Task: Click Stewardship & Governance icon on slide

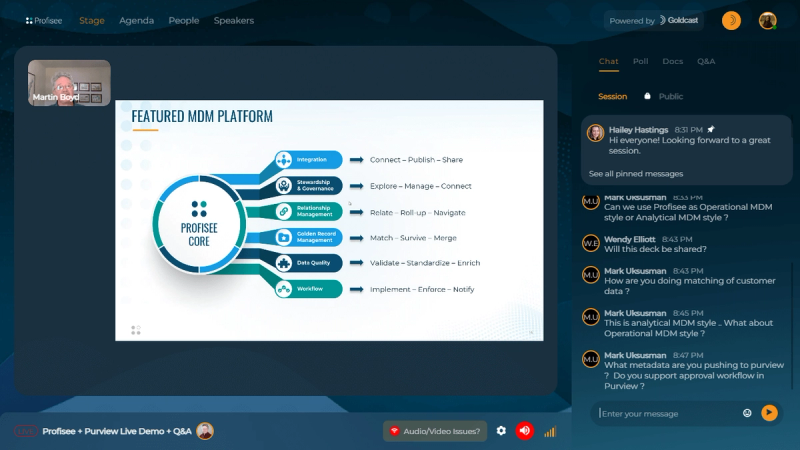Action: (x=284, y=186)
